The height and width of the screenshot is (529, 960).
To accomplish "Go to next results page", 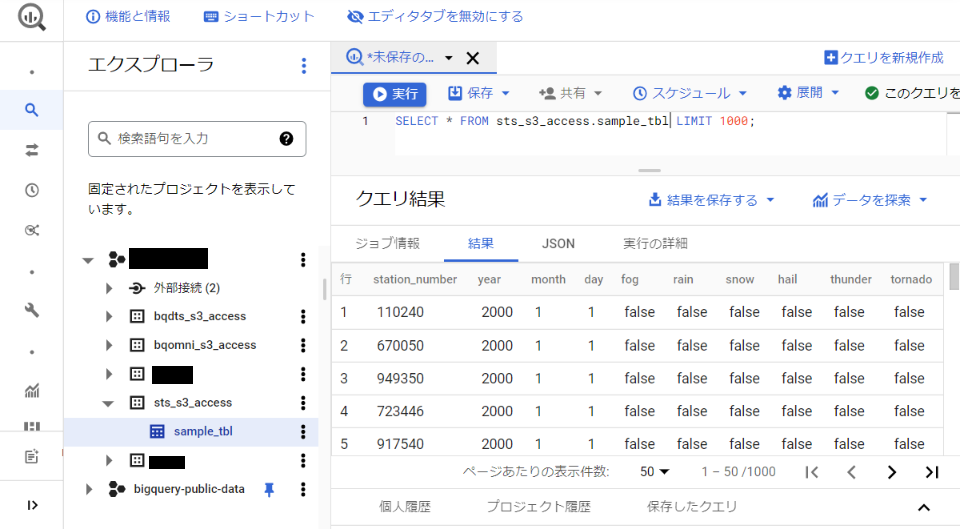I will 891,472.
